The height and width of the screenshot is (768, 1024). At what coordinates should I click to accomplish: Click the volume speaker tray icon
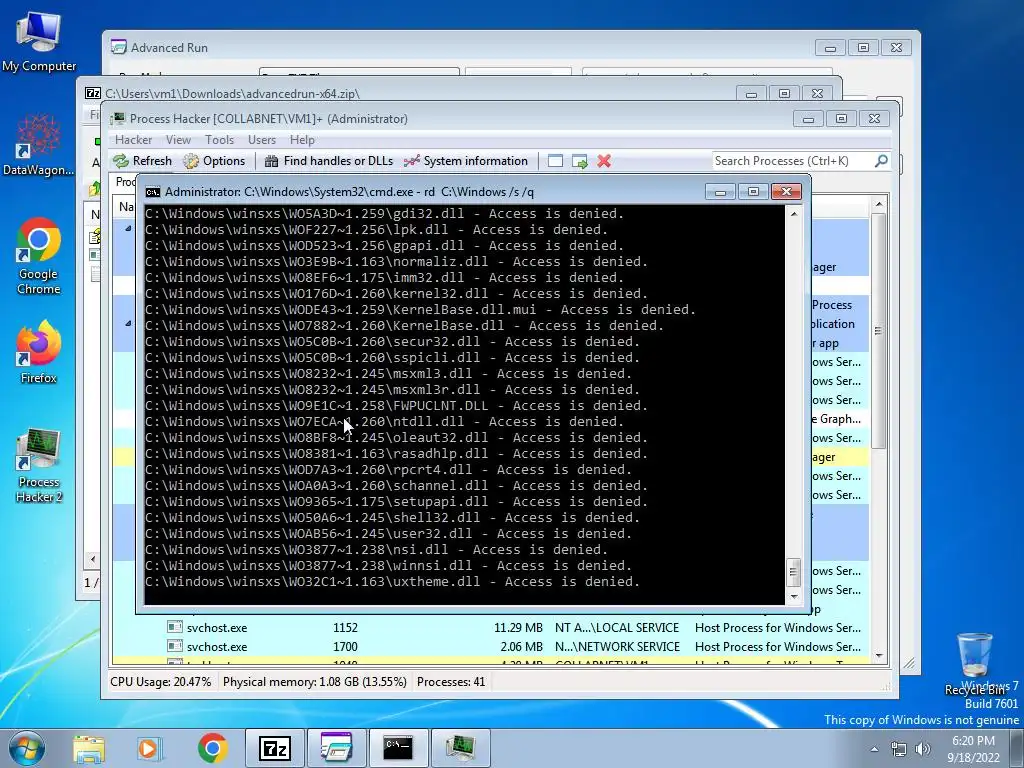(923, 749)
